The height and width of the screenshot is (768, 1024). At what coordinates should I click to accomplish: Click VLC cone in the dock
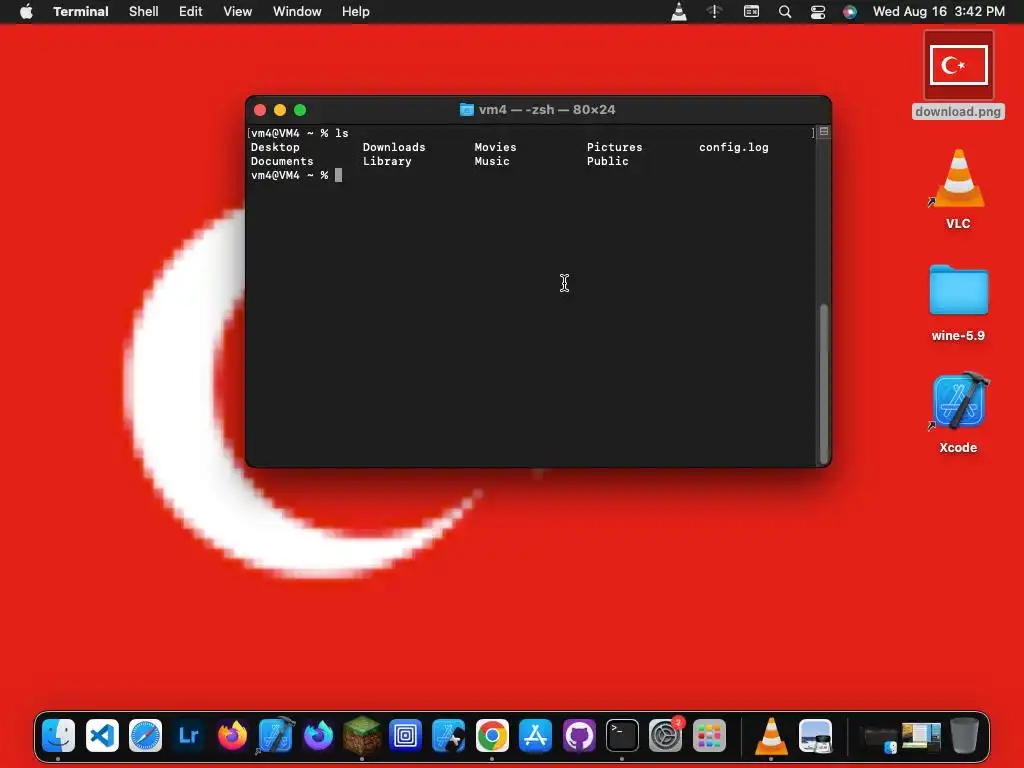[x=771, y=736]
